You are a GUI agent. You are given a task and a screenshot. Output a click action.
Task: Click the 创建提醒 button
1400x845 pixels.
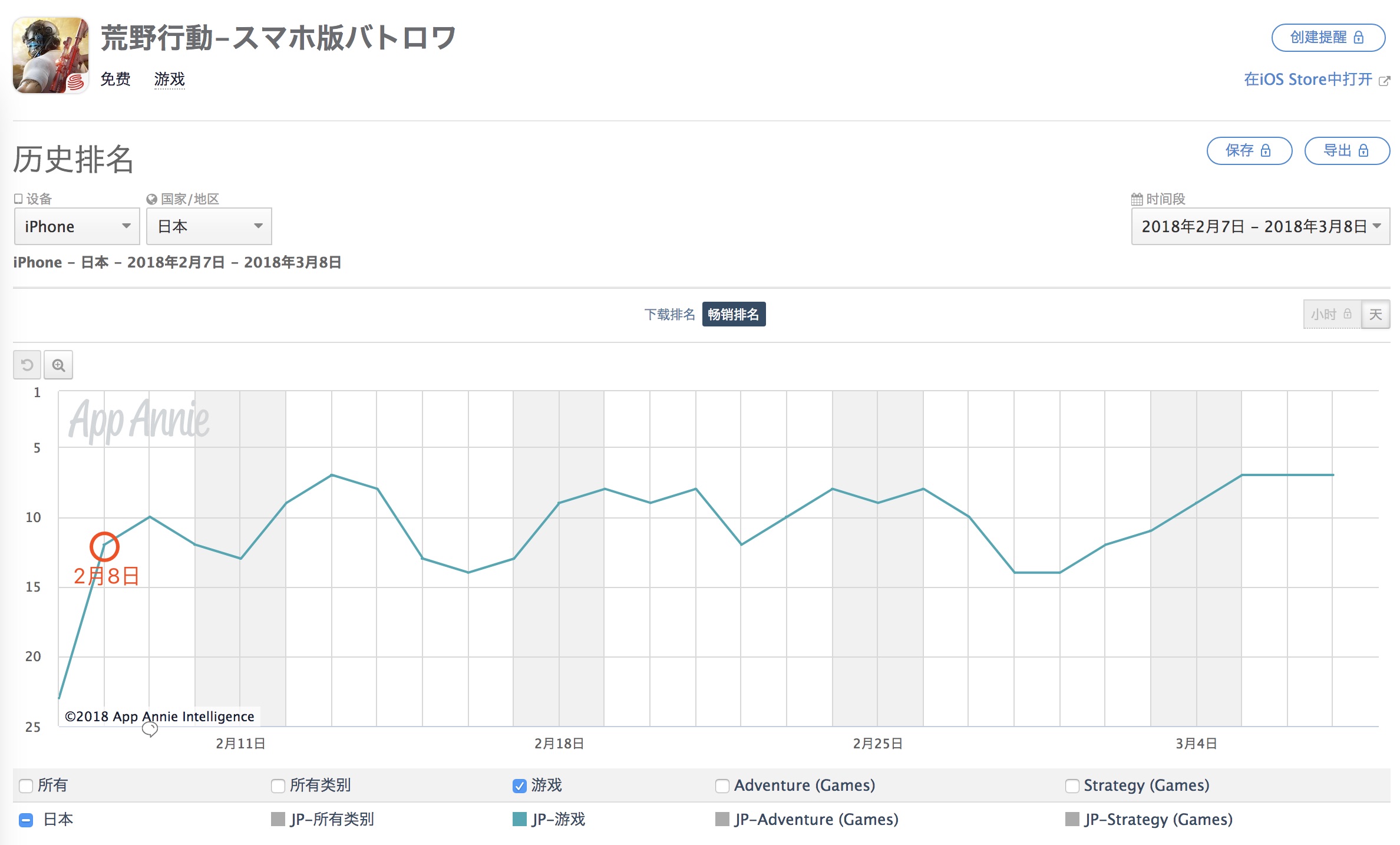coord(1328,38)
